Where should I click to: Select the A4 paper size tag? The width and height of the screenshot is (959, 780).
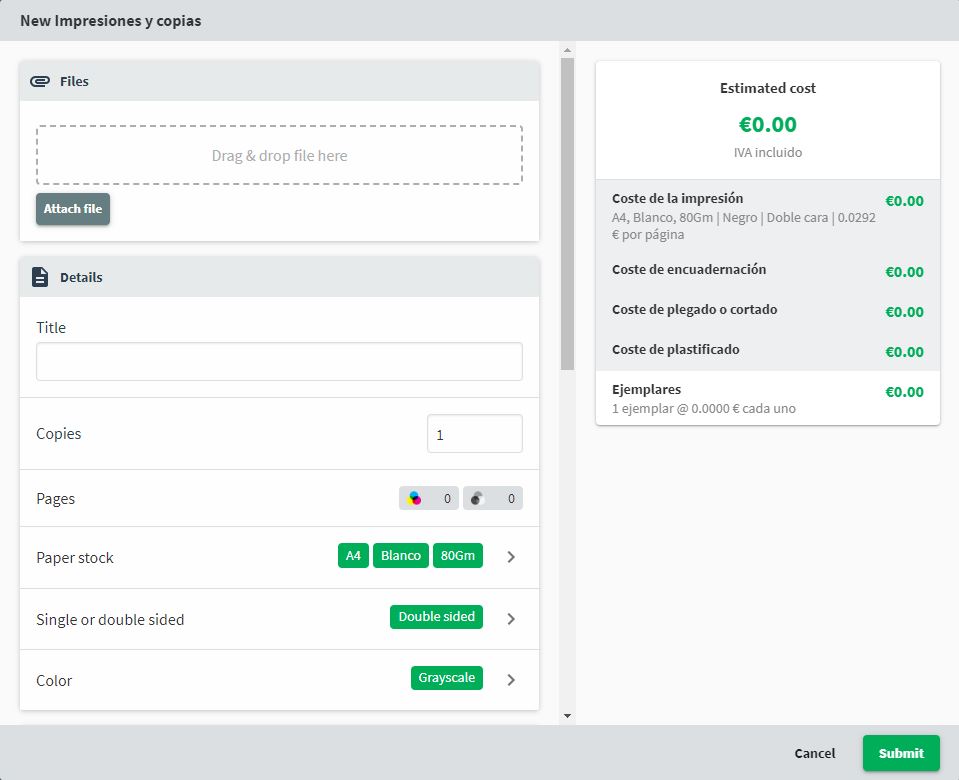pos(353,556)
